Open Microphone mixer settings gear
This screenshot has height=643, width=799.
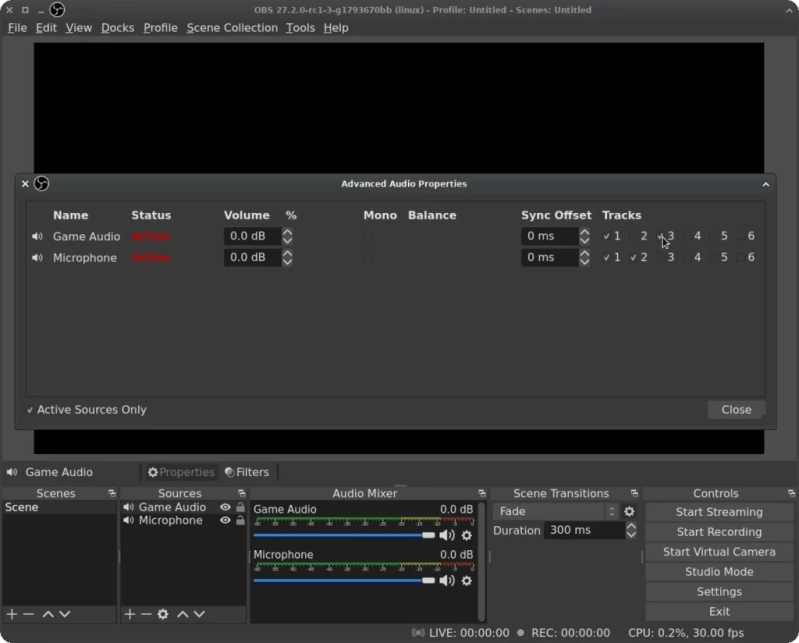click(x=467, y=581)
